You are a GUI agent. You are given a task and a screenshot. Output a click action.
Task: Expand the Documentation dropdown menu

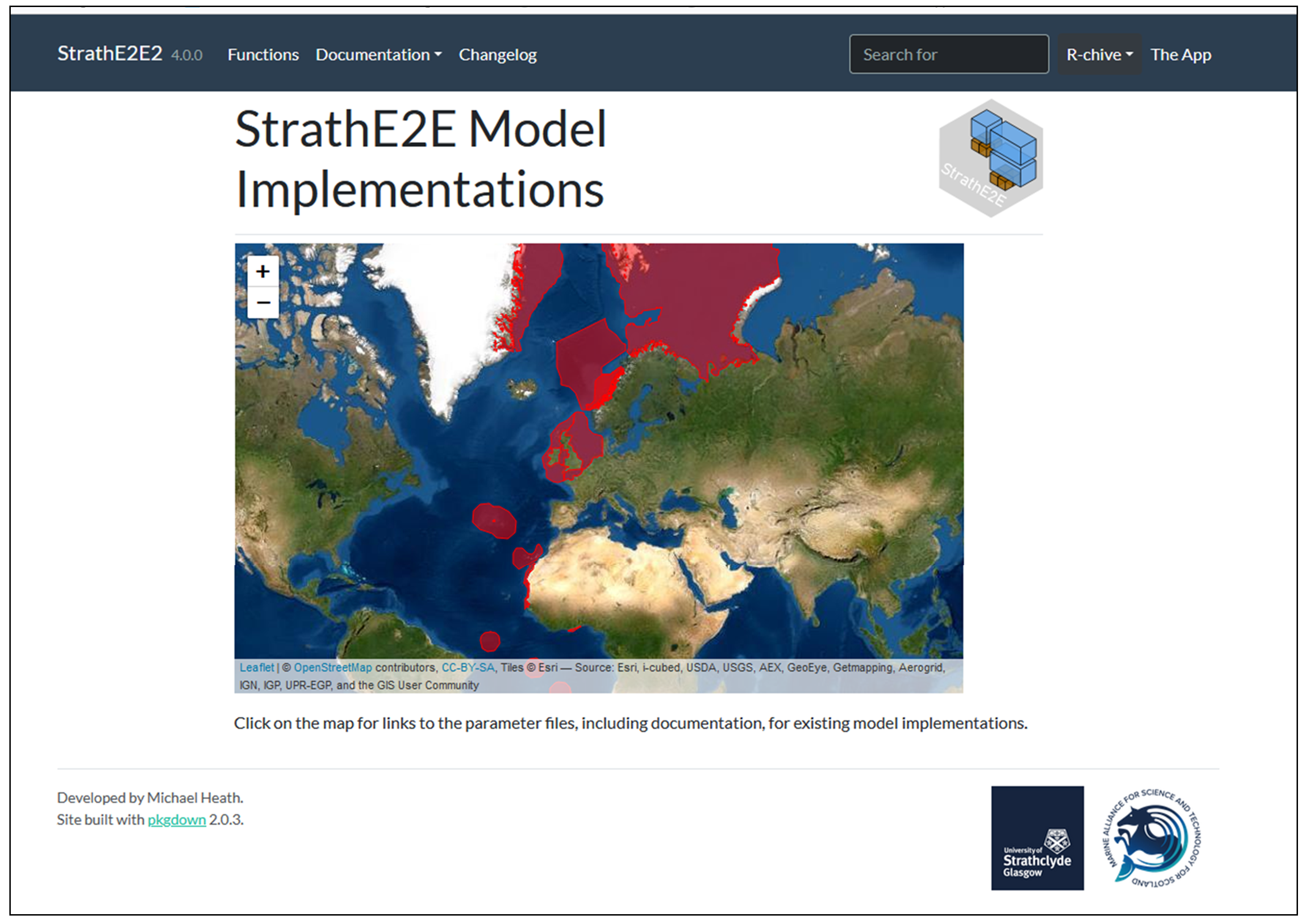[x=378, y=55]
